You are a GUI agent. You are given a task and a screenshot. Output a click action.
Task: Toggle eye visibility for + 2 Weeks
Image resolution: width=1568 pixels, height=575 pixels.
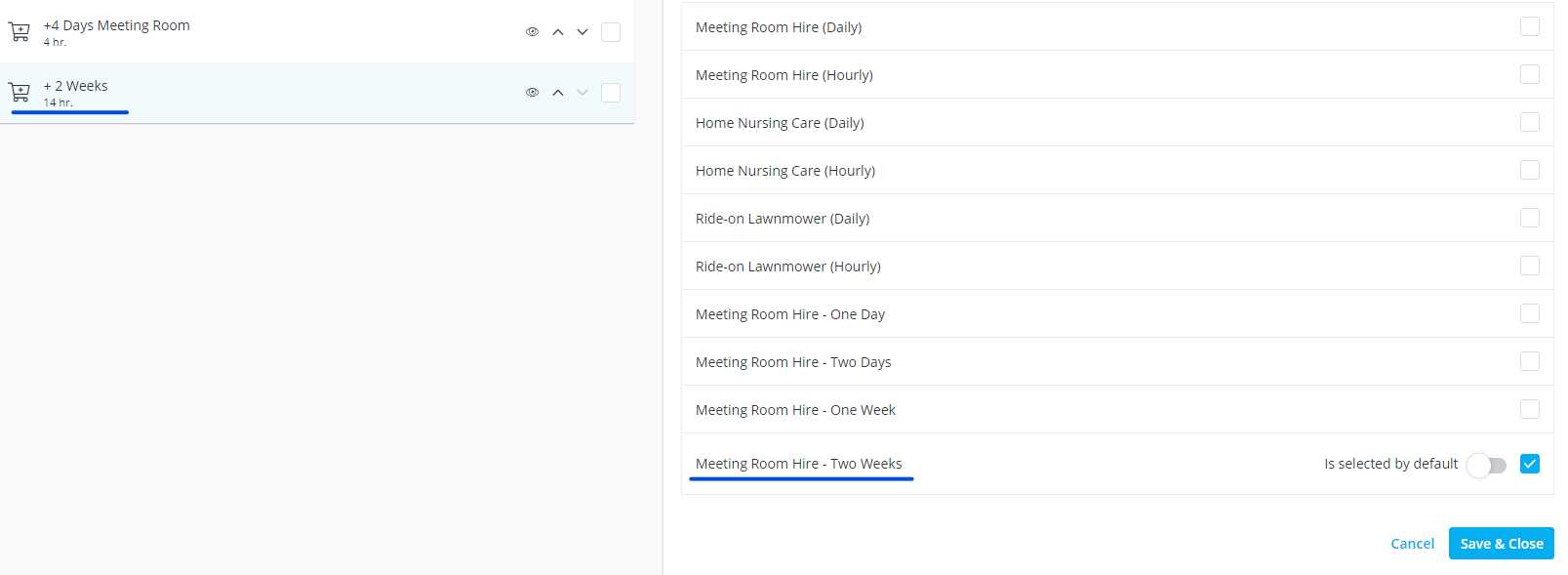pos(533,93)
